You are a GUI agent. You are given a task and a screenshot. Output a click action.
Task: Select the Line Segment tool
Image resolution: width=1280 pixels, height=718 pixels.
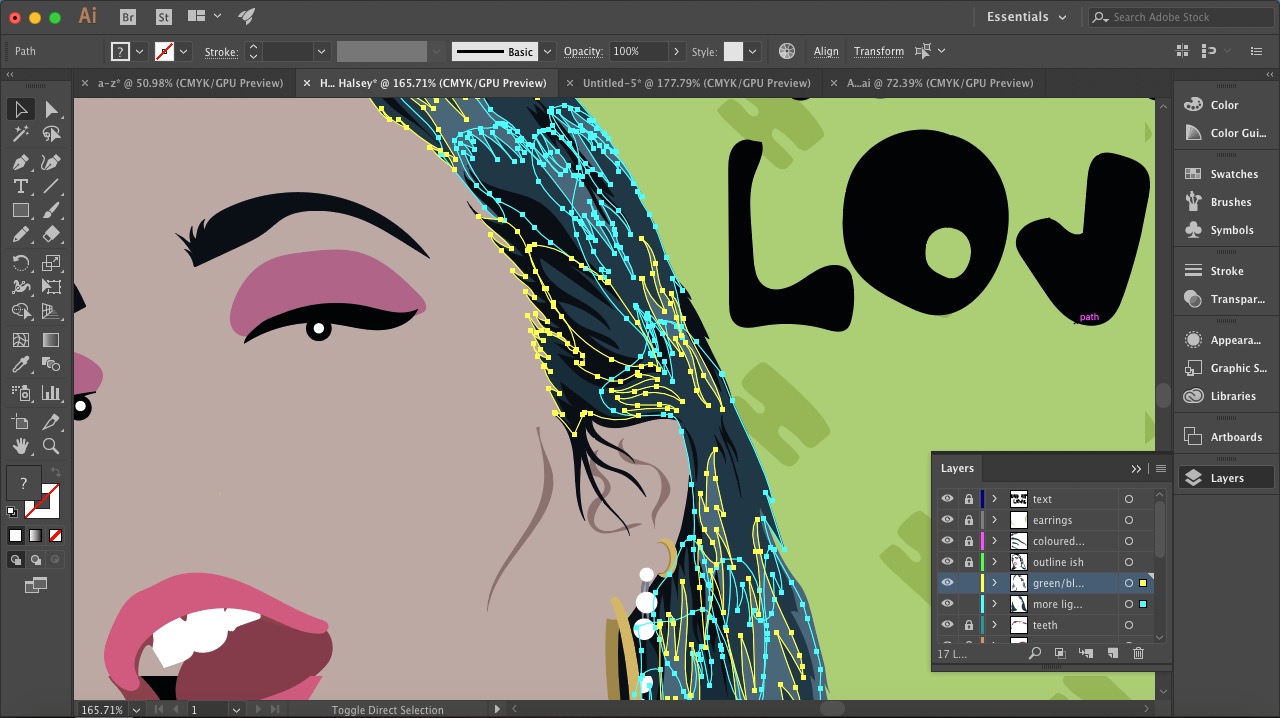[52, 186]
